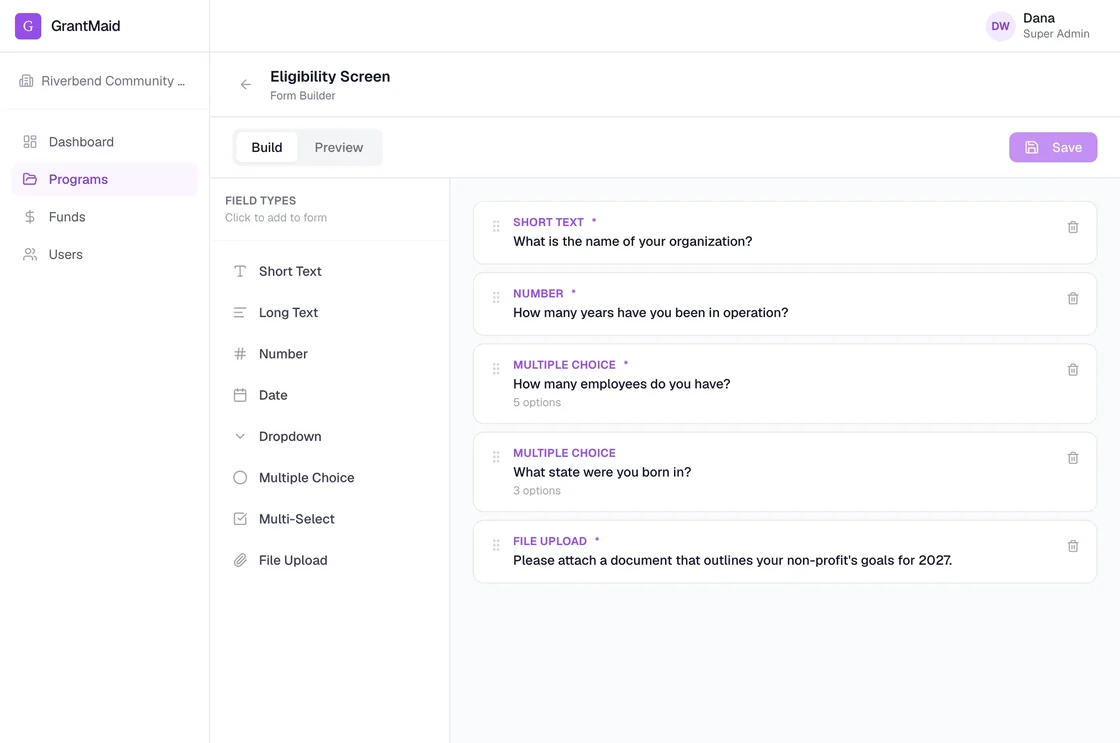Delete the organization name question
Screen dimensions: 1120x743
[x=1073, y=227]
